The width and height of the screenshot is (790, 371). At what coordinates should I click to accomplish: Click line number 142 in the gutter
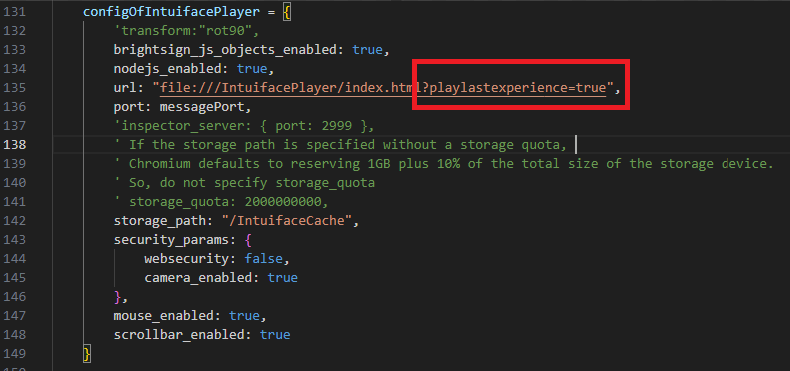tap(14, 221)
